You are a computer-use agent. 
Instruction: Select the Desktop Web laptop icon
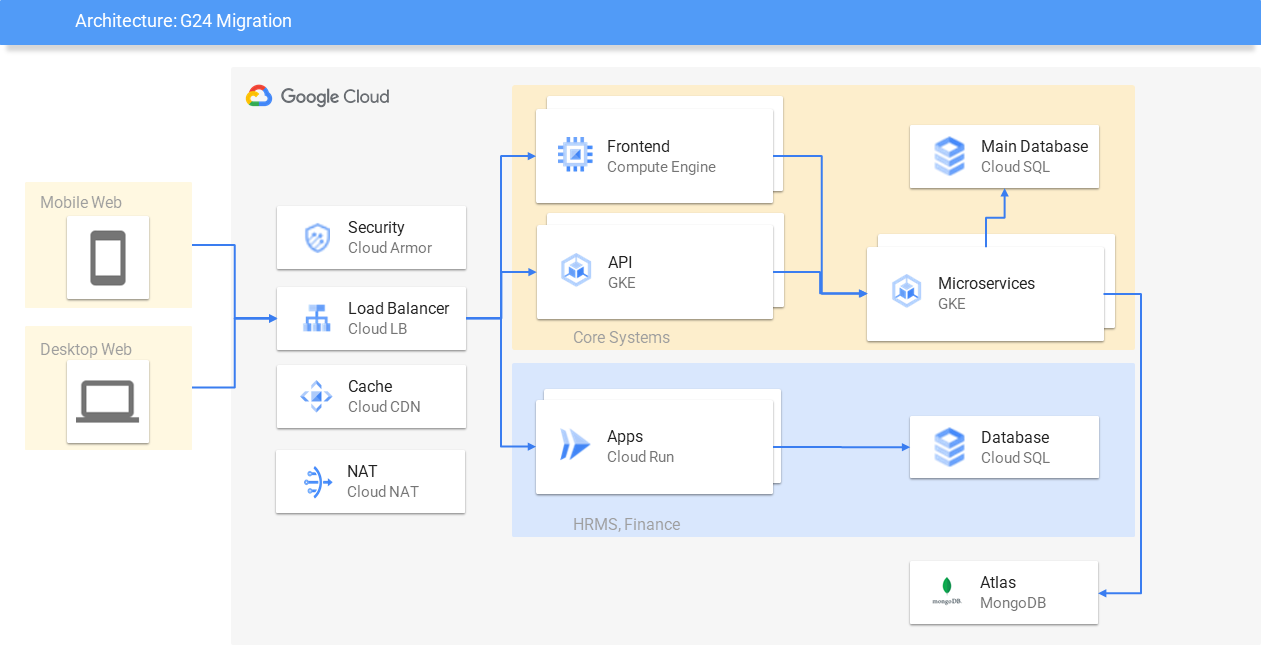pos(108,402)
